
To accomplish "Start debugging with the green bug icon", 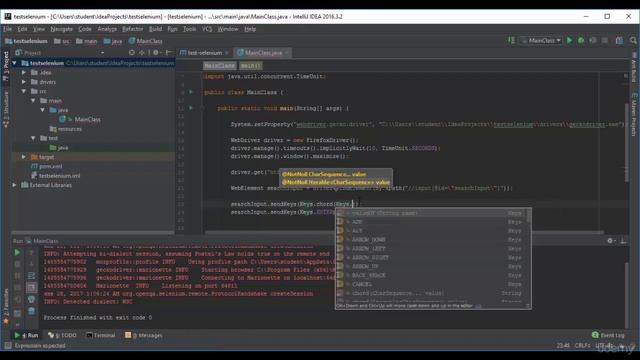I will coord(581,40).
